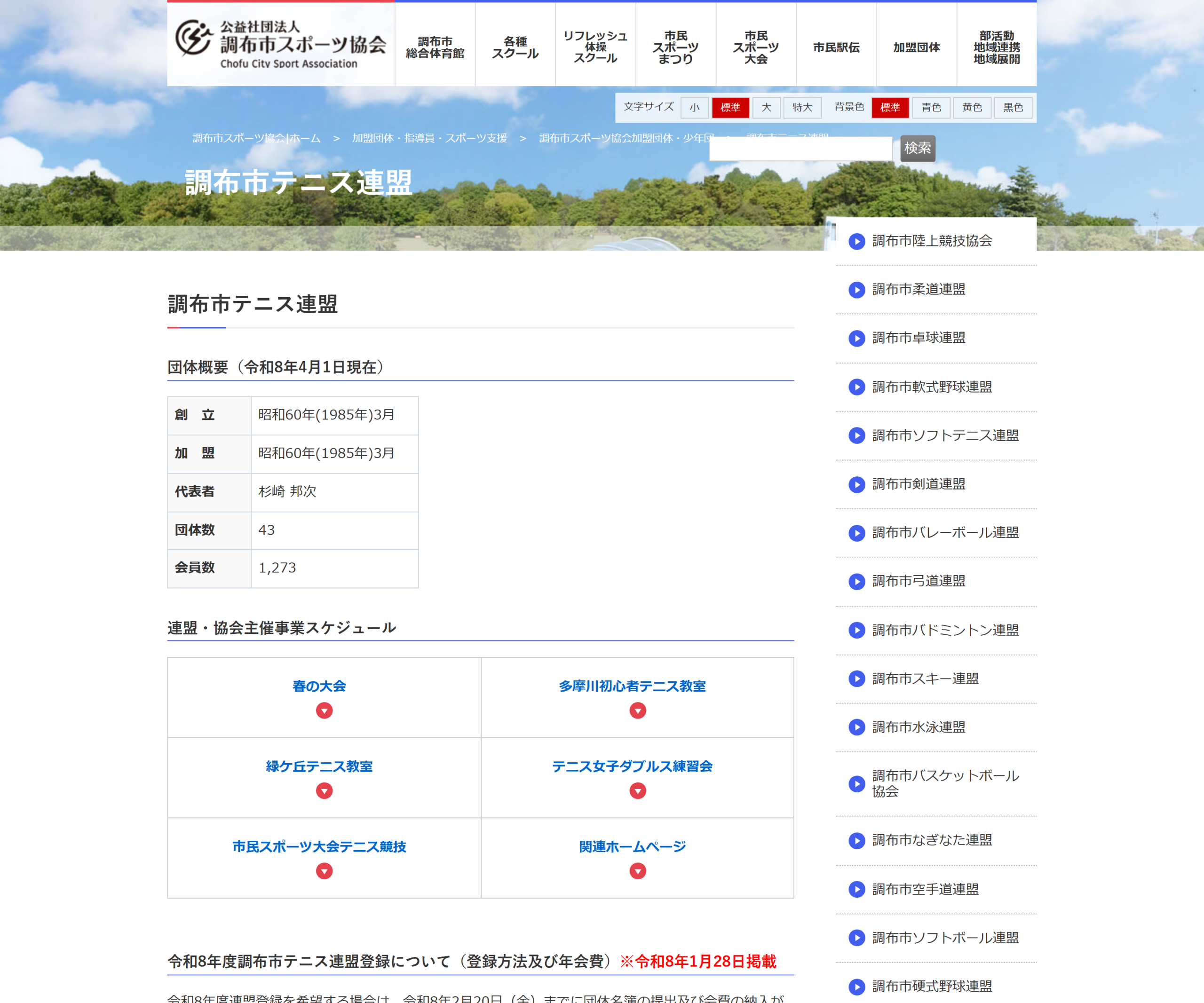Image resolution: width=1204 pixels, height=1003 pixels.
Task: Open the 調布市バドミントン連盟 sidebar link
Action: coord(946,631)
